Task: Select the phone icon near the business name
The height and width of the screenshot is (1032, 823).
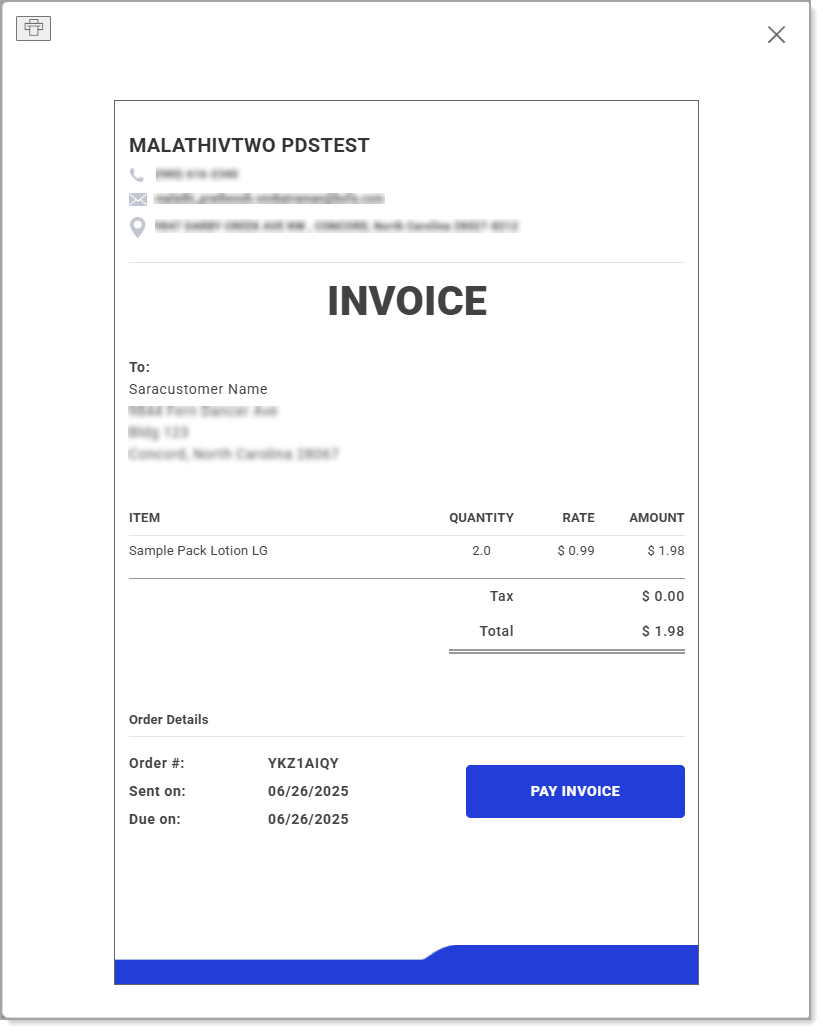Action: coord(137,174)
